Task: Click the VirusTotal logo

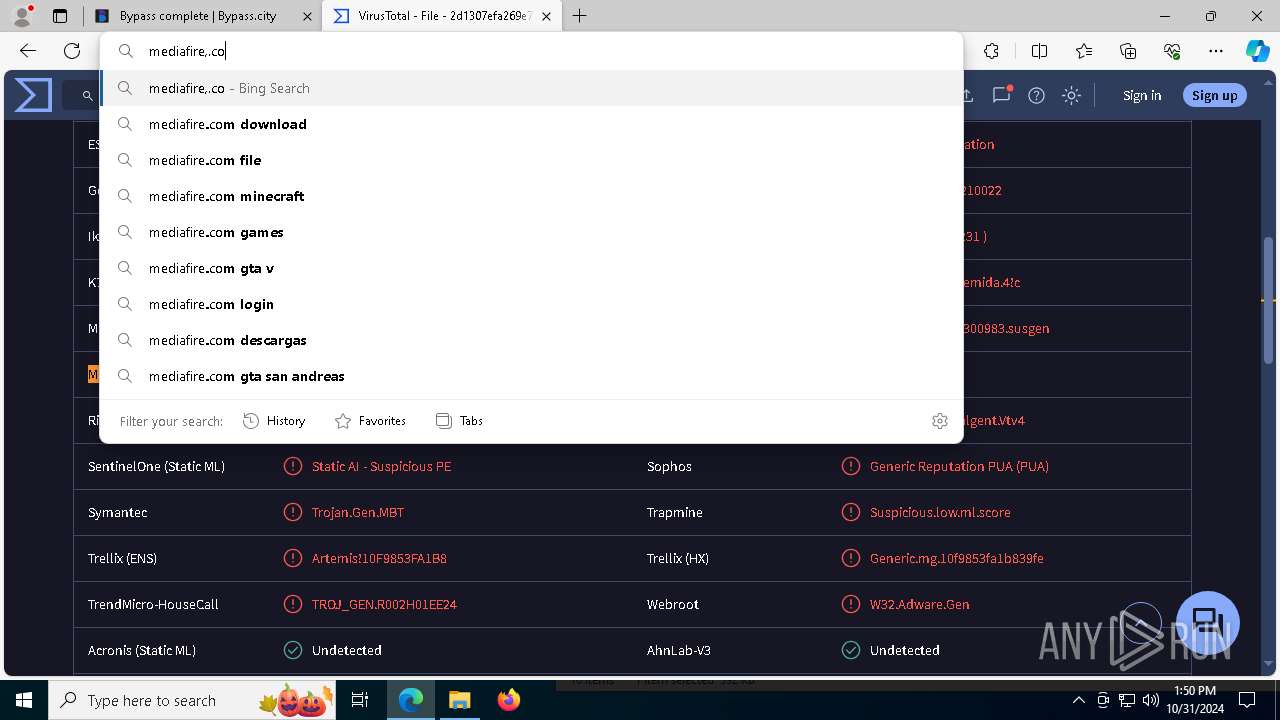Action: tap(33, 95)
